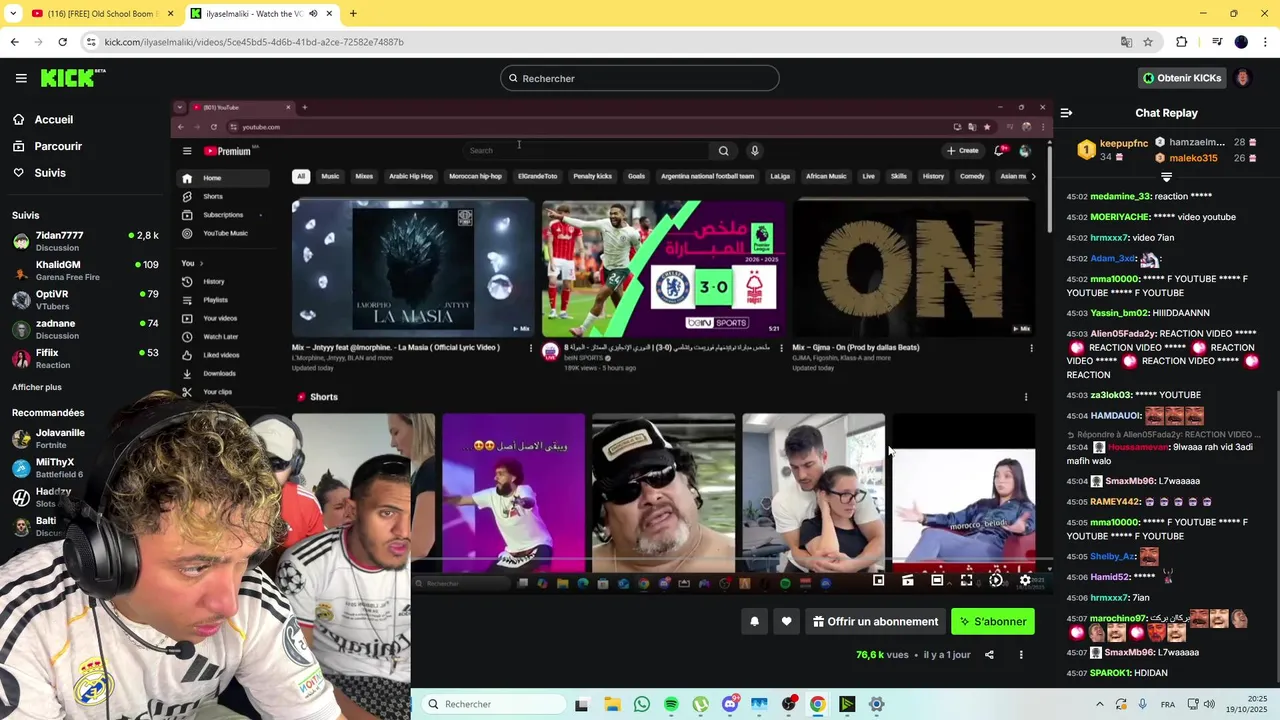Open Spotify from the taskbar
1280x720 pixels.
[x=671, y=704]
